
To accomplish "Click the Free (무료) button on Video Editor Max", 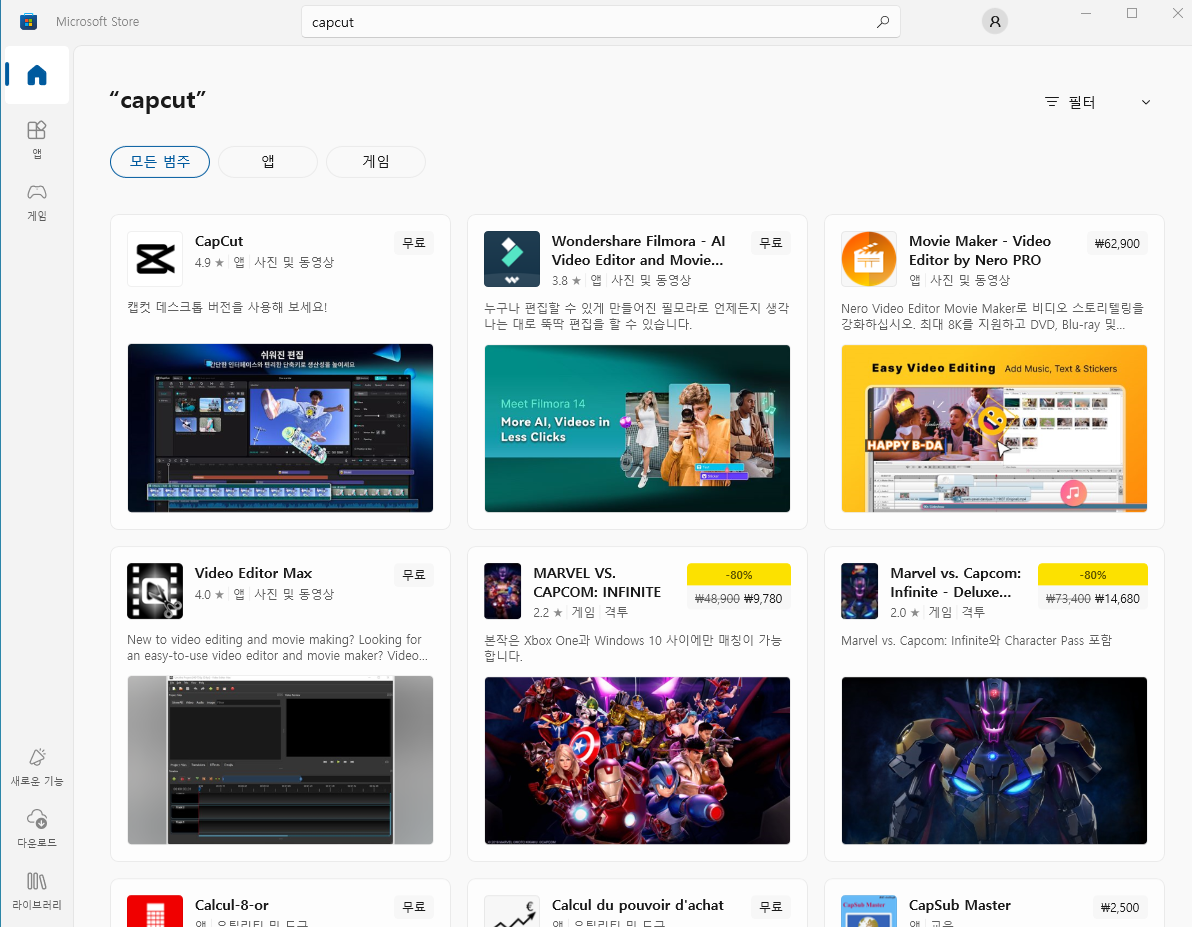I will point(414,575).
